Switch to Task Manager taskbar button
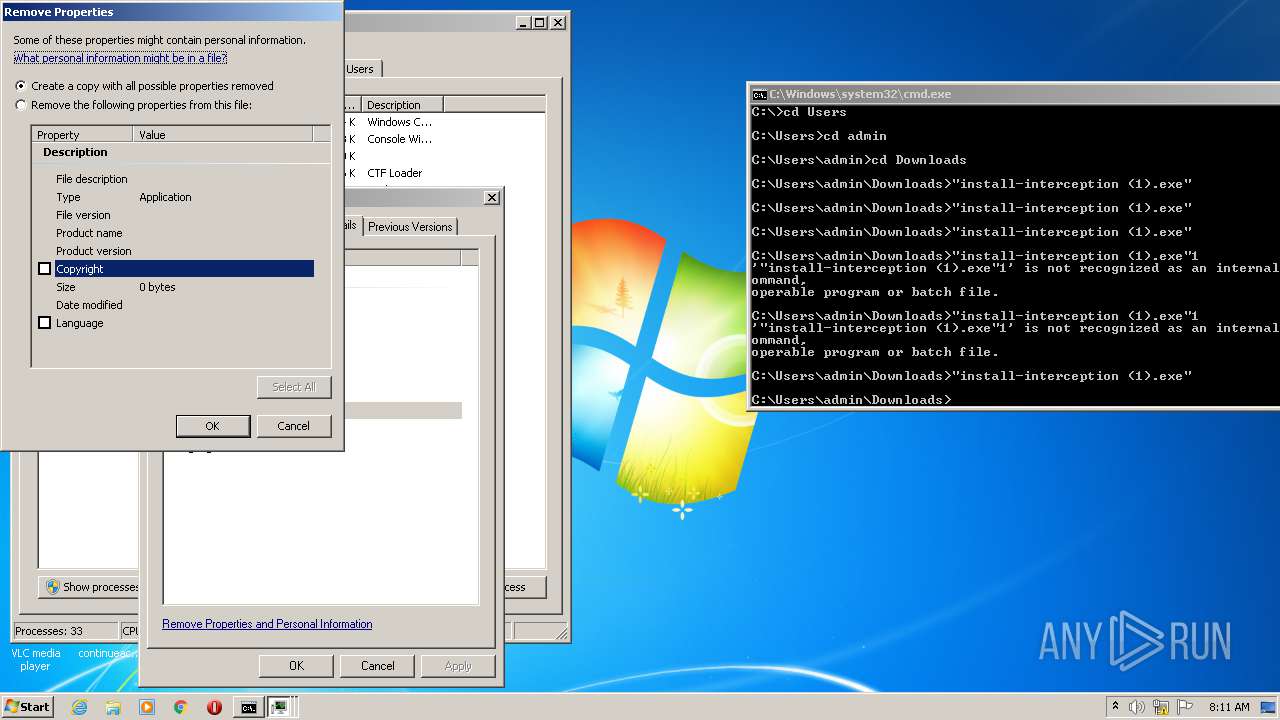Image resolution: width=1280 pixels, height=720 pixels. point(280,707)
